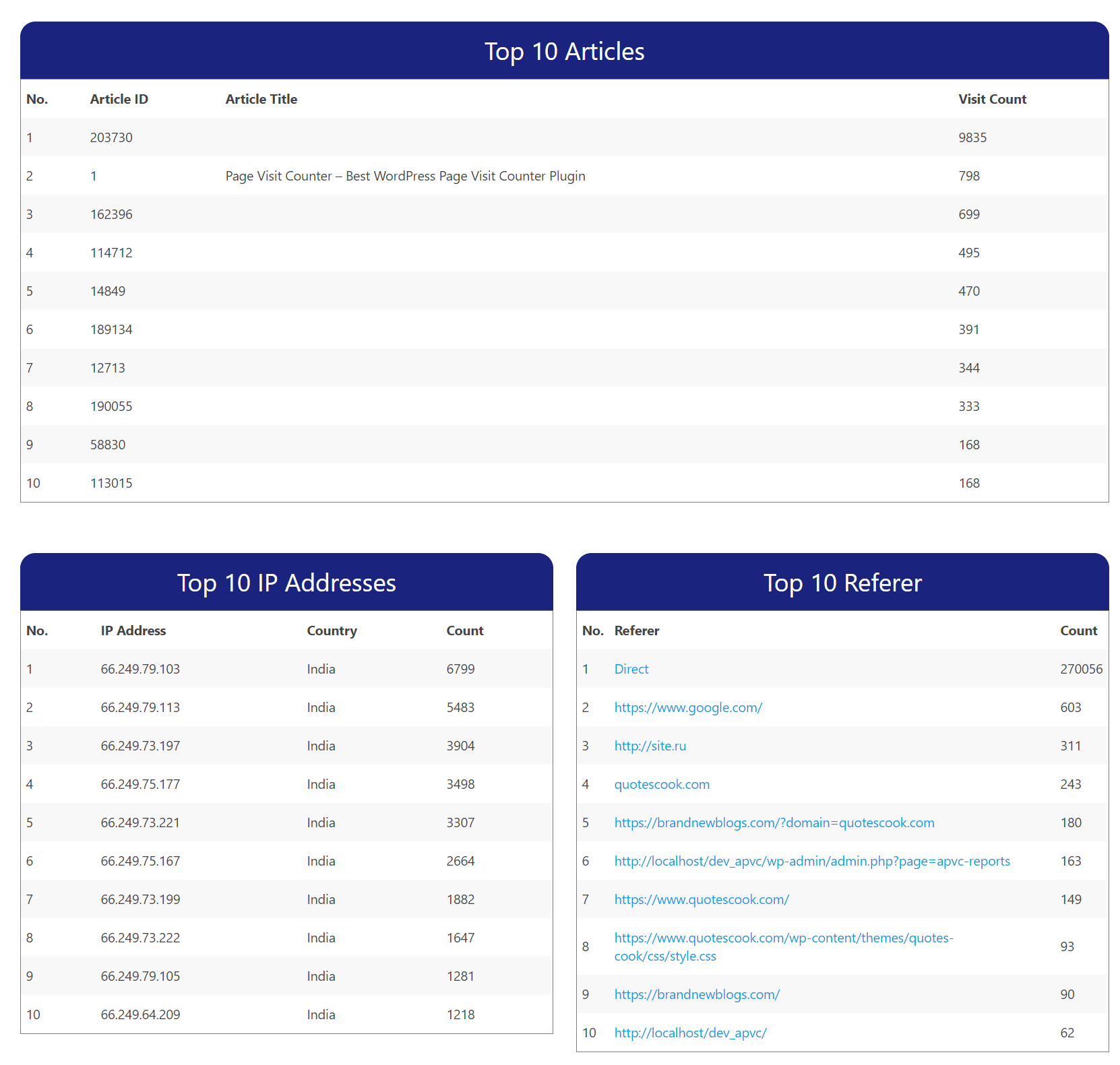The image size is (1120, 1065).
Task: Open the quotes-cook style.css referer link
Action: [783, 938]
